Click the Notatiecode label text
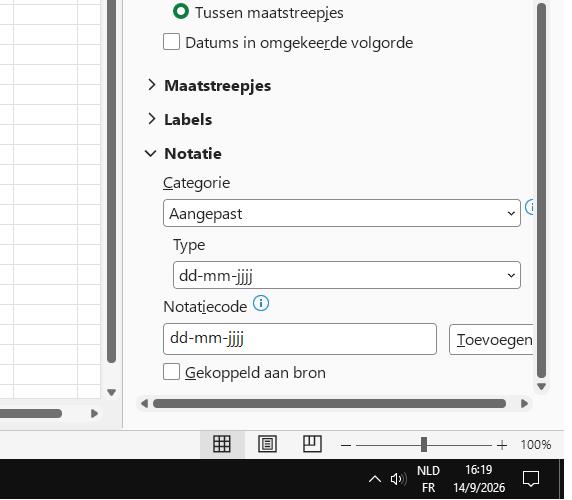The height and width of the screenshot is (500, 572). click(x=205, y=307)
